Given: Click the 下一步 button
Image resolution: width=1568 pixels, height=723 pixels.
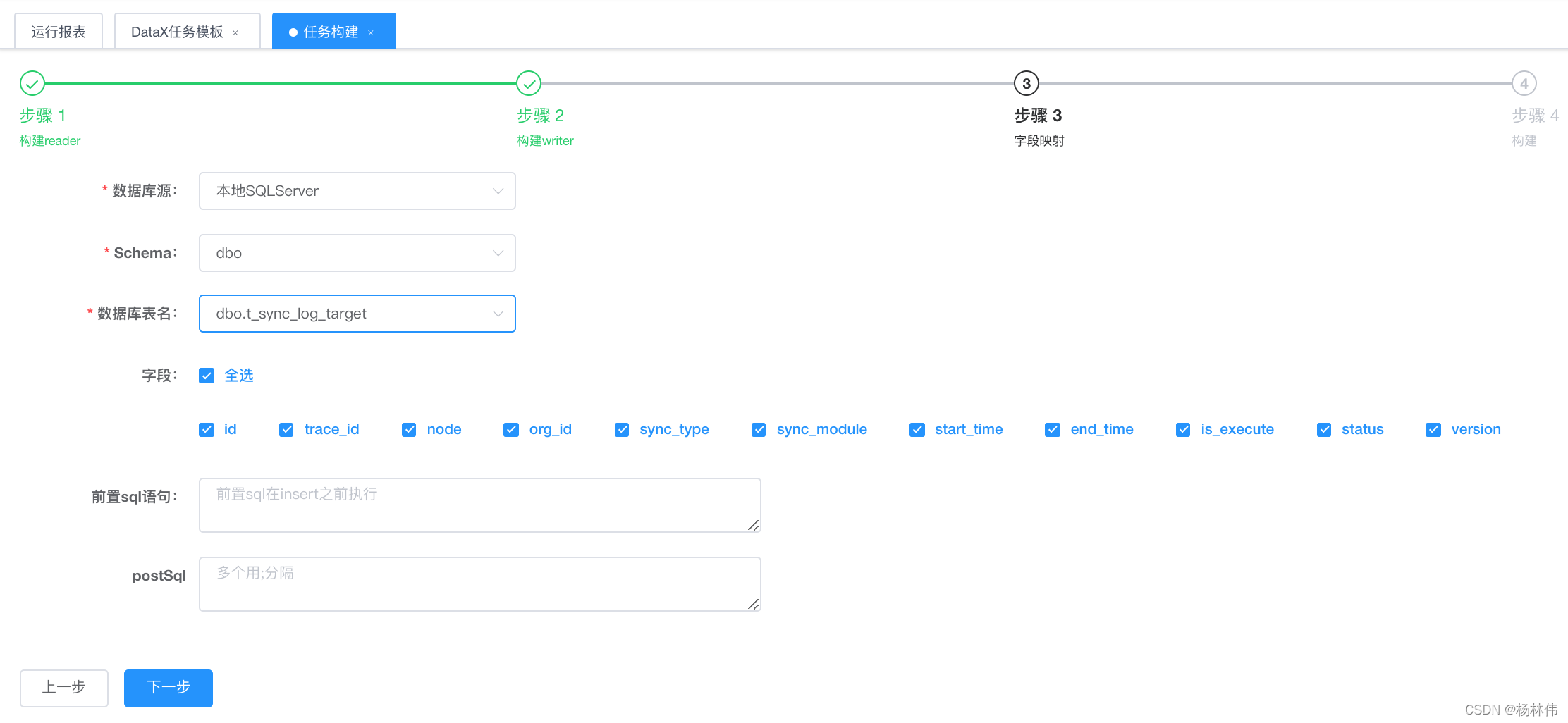Looking at the screenshot, I should tap(168, 688).
